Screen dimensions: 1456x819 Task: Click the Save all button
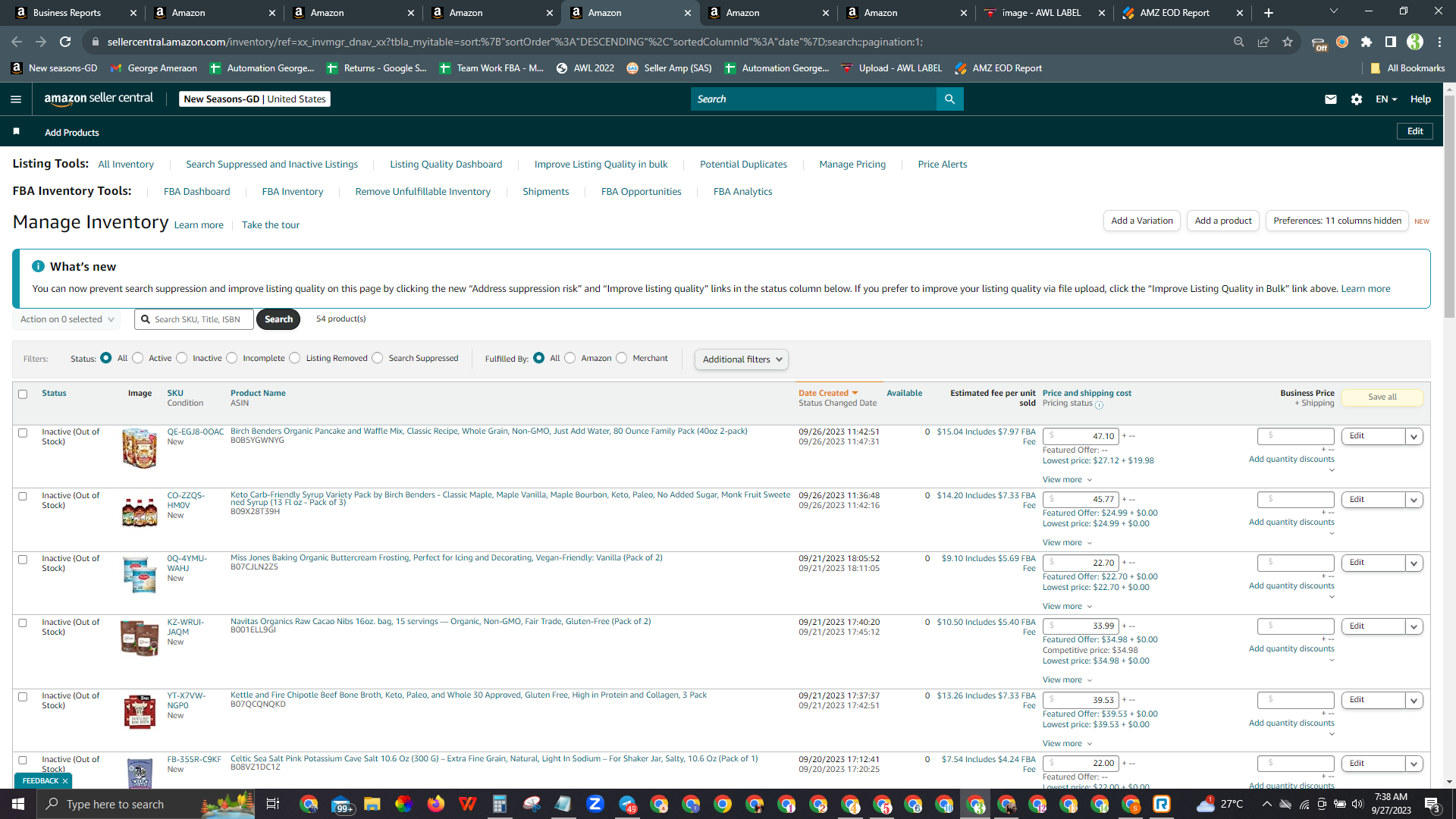pos(1382,397)
